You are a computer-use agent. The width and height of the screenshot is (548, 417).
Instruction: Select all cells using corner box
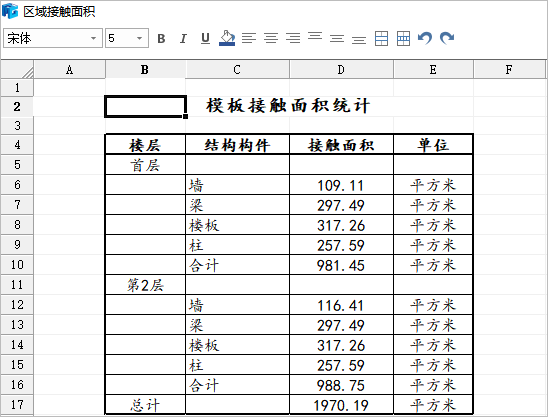[17, 69]
